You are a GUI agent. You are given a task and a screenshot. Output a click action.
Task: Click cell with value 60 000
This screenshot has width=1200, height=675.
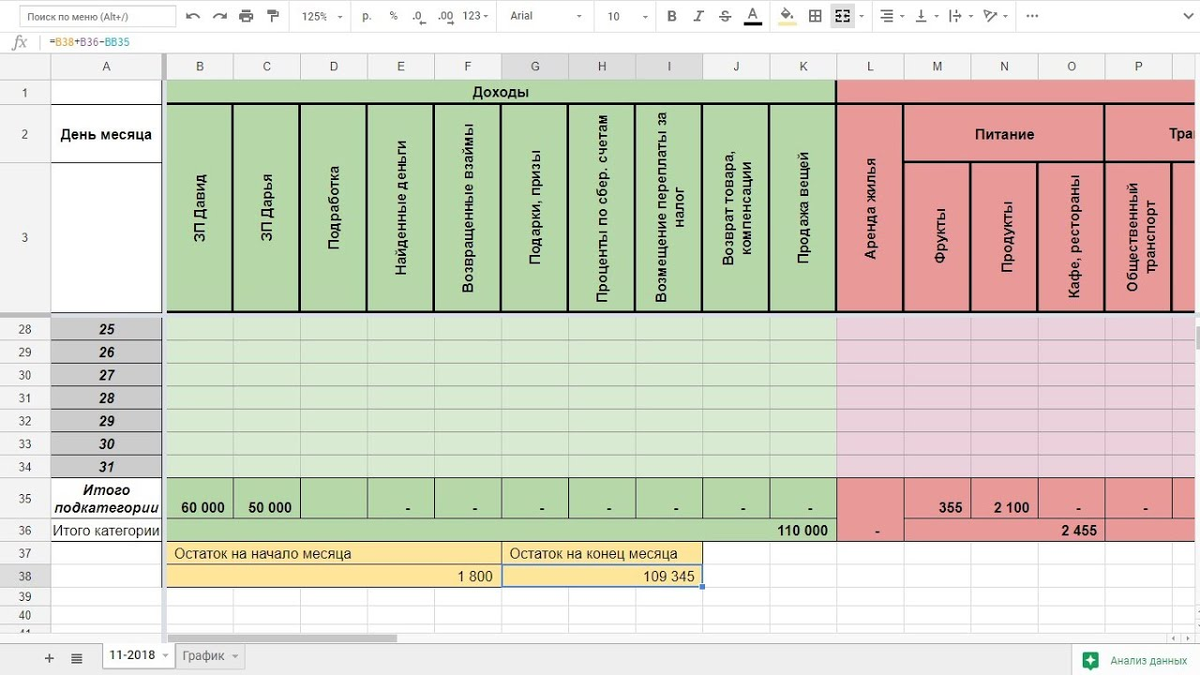(200, 498)
